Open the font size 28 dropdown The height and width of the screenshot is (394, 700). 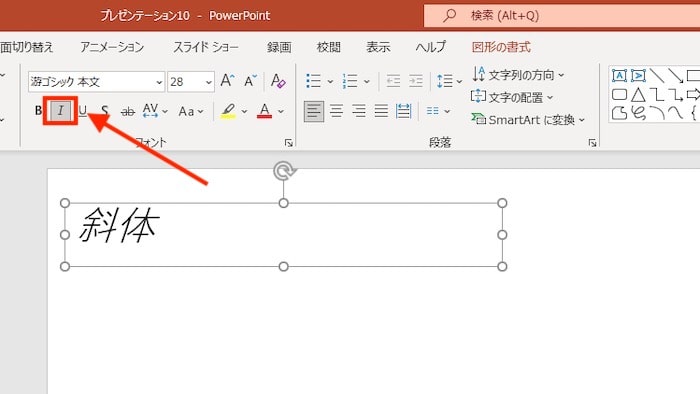click(x=208, y=82)
